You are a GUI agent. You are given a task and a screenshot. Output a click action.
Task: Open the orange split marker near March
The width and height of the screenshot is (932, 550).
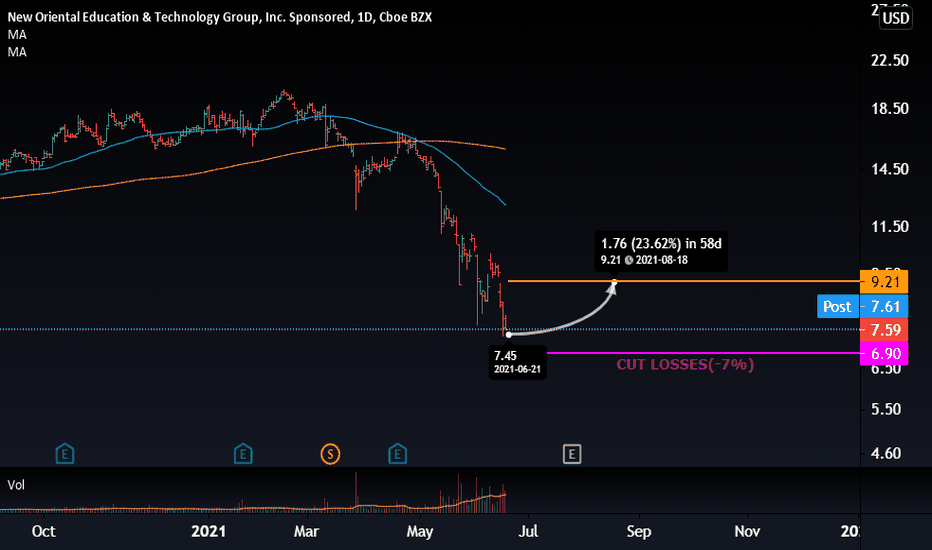(x=330, y=454)
